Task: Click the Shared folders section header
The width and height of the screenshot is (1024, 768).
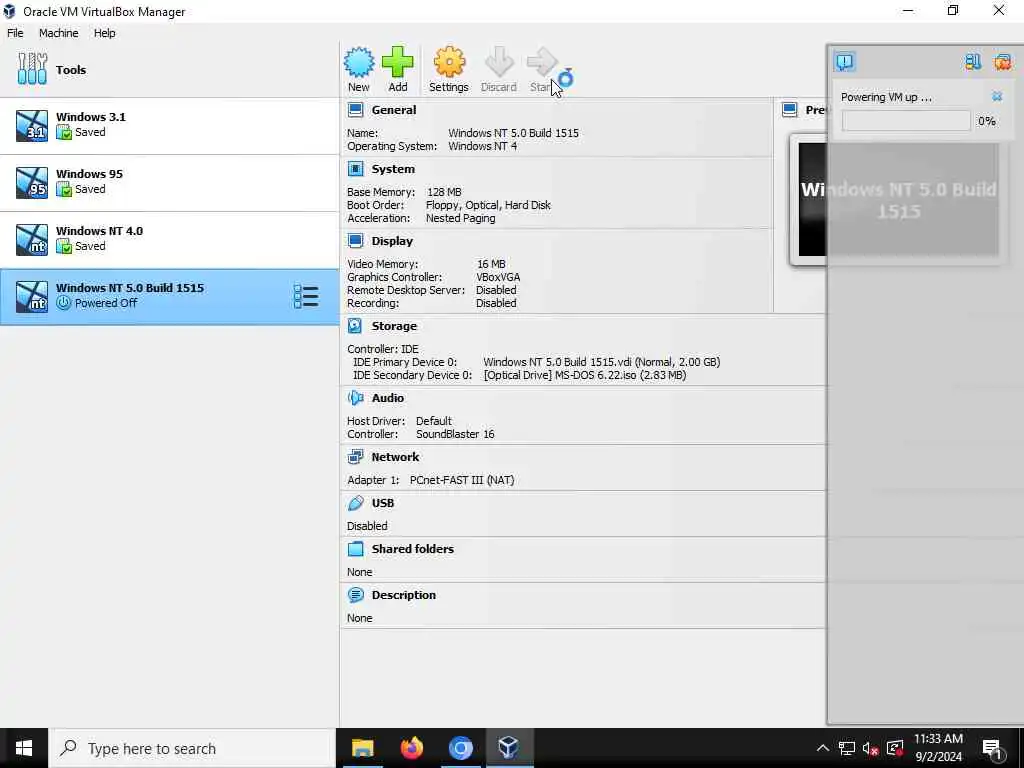Action: point(413,549)
